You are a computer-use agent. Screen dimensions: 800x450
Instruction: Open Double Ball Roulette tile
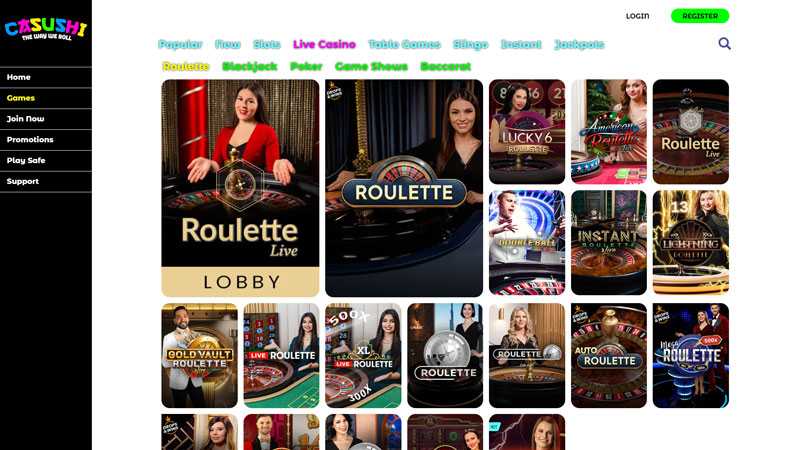pos(527,242)
